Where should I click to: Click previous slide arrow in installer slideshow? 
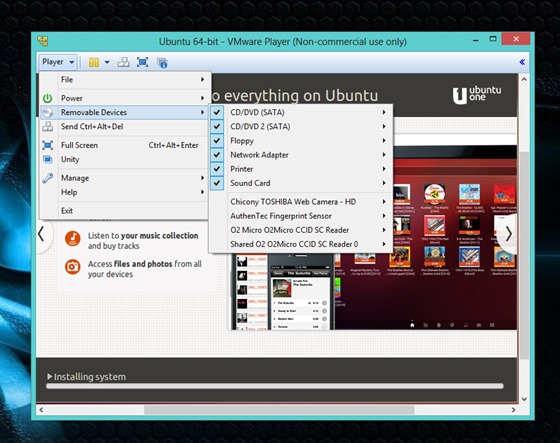click(41, 234)
